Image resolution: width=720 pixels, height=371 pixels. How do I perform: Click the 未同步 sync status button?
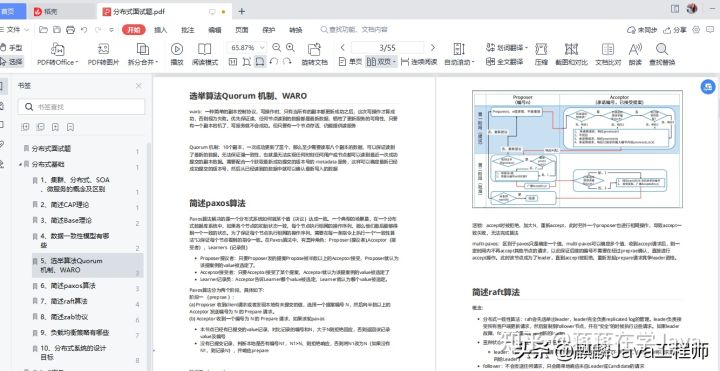coord(642,30)
